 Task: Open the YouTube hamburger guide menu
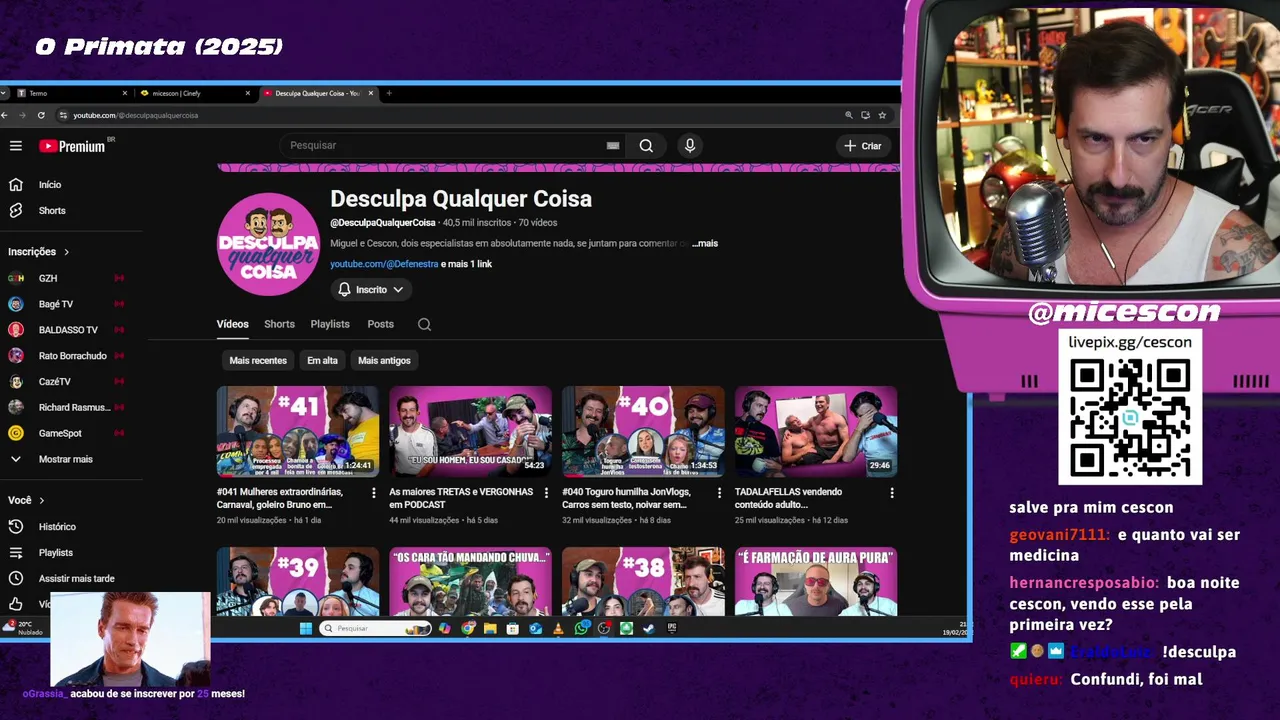click(16, 146)
